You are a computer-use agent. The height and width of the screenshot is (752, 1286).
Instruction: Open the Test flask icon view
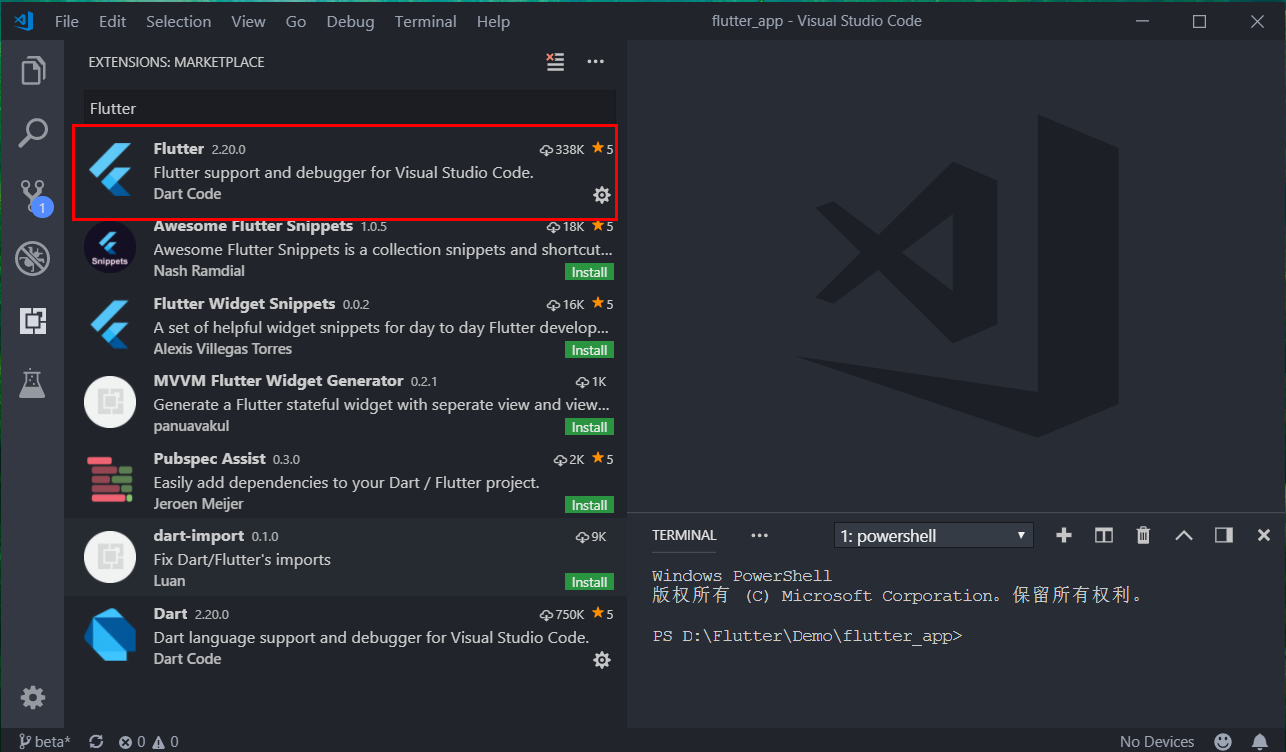pos(33,383)
